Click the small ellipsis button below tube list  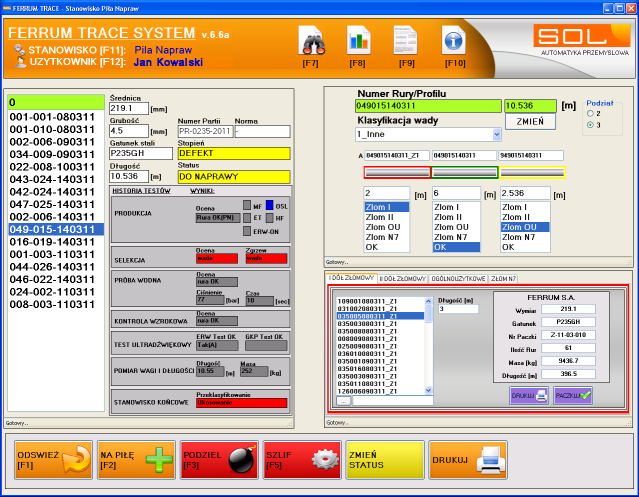(x=344, y=401)
